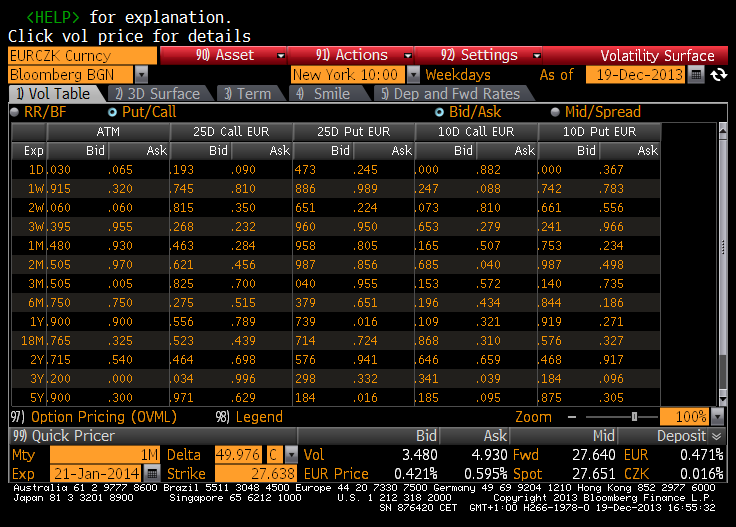Open the 92) Settings dropdown
The height and width of the screenshot is (527, 736).
(478, 55)
